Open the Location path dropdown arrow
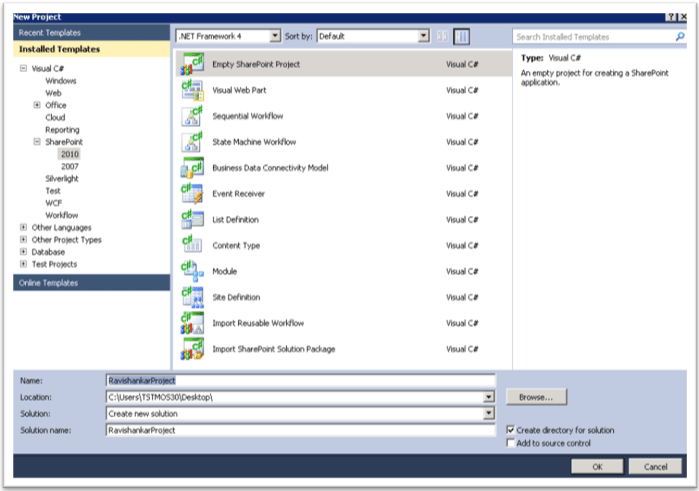The height and width of the screenshot is (491, 699). tap(489, 397)
